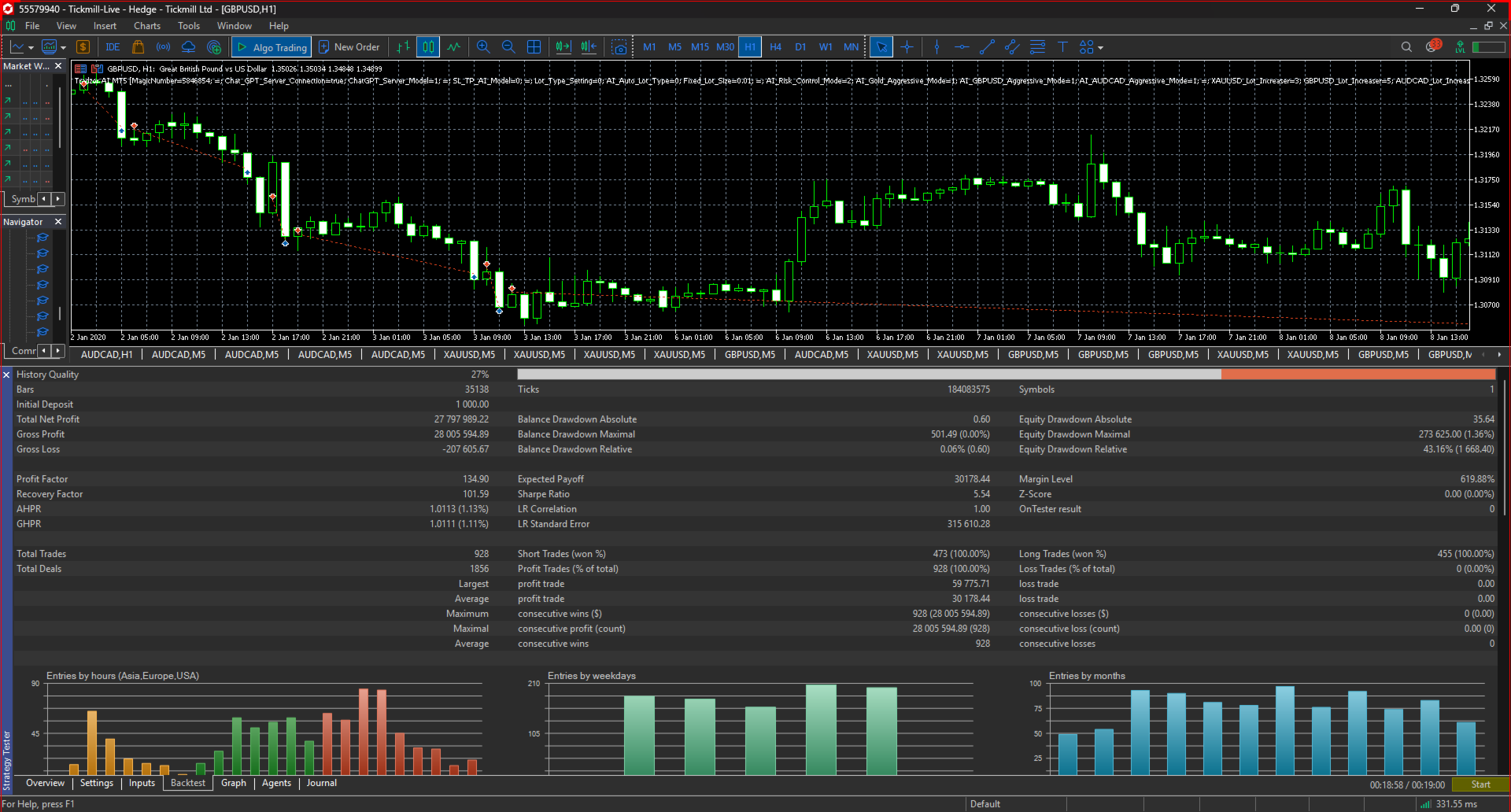
Task: Click the Start button in Strategy Tester
Action: click(1480, 784)
